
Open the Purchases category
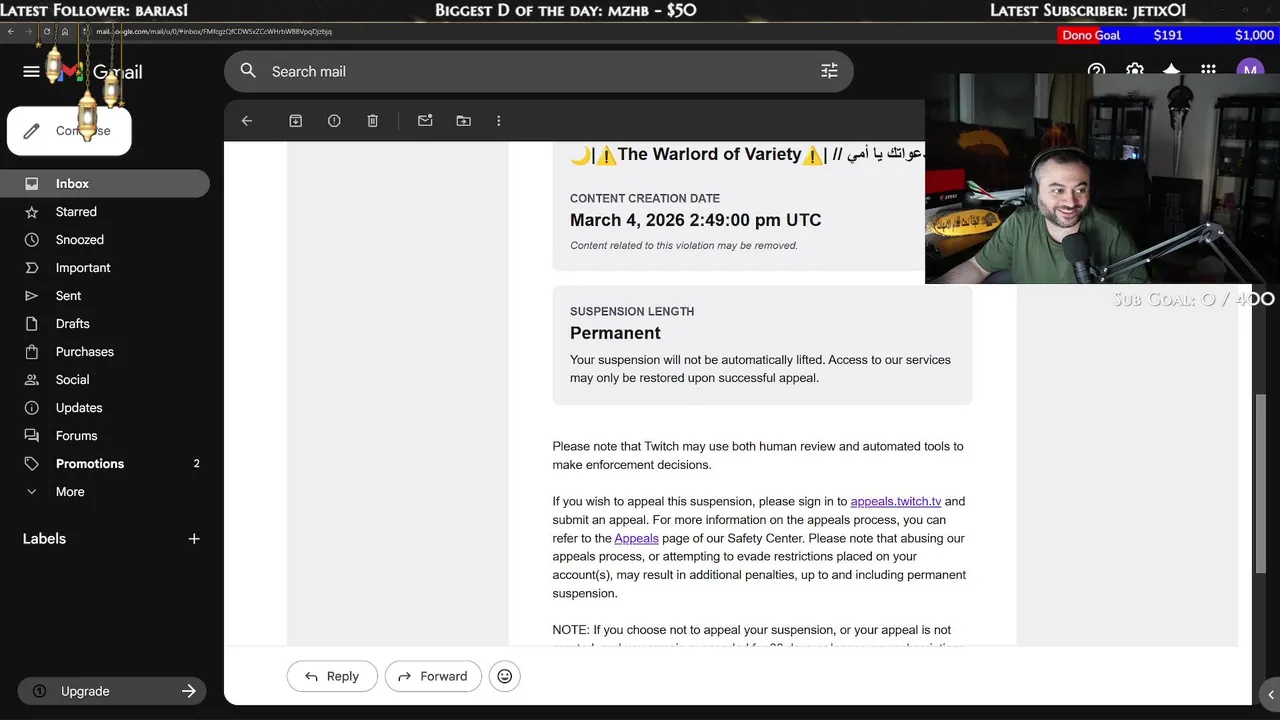click(x=105, y=352)
